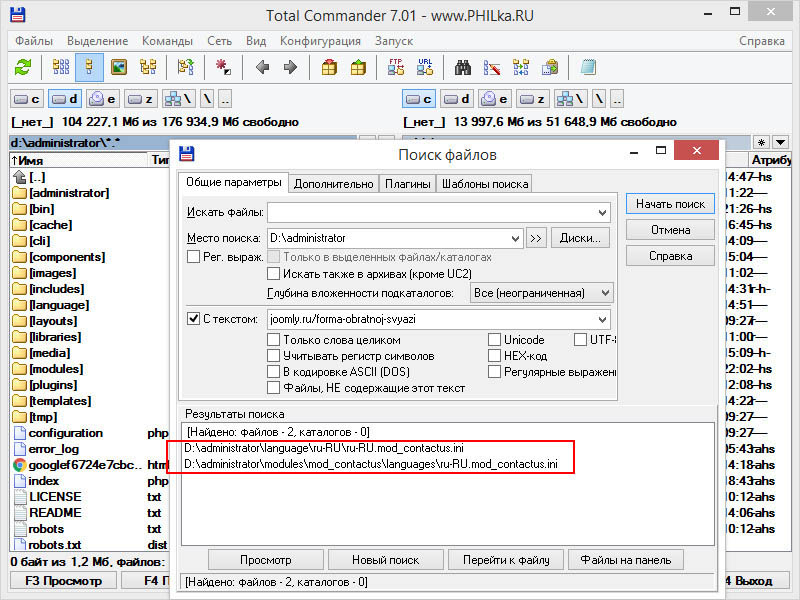Switch to brief file list view icon

[61, 67]
